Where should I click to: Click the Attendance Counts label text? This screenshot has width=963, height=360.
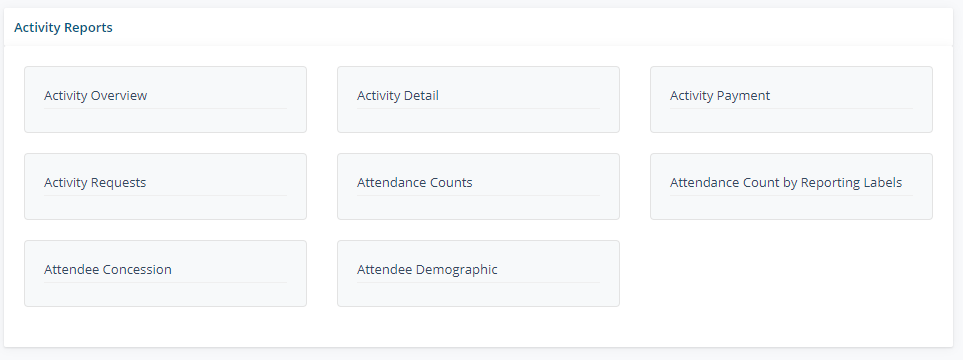[415, 182]
